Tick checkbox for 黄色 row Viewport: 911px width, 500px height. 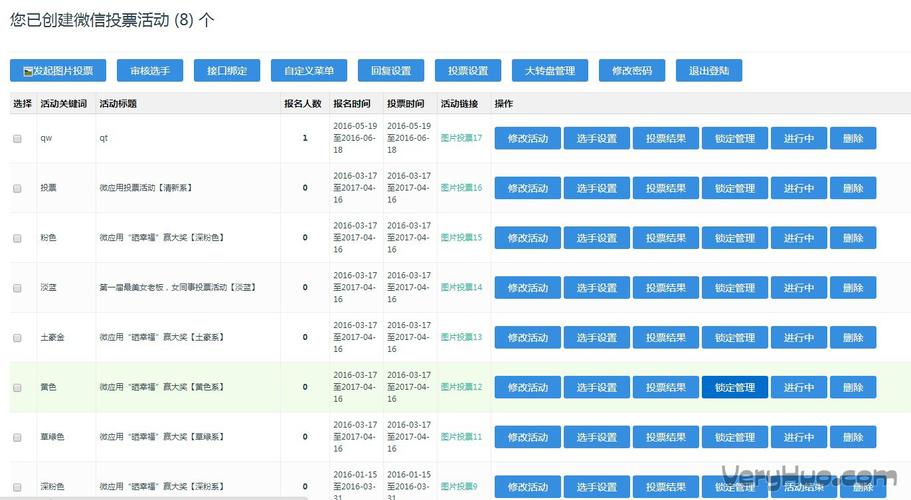[x=17, y=388]
